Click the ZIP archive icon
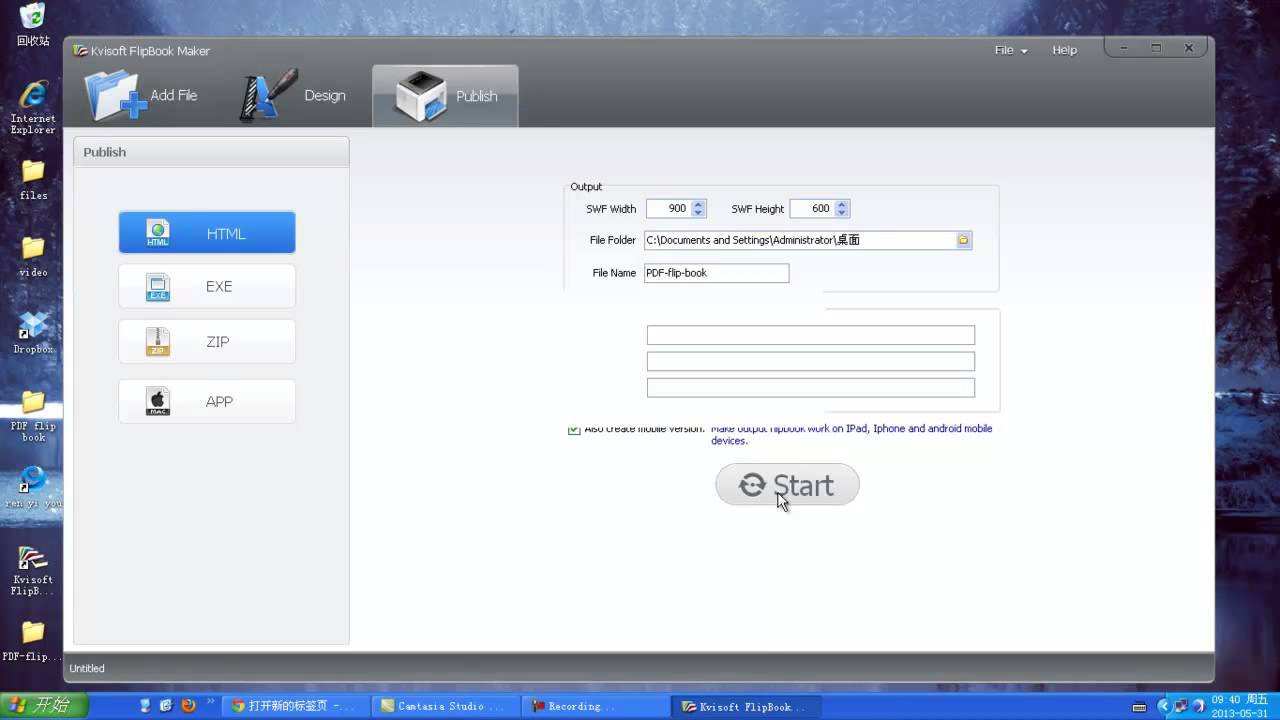 [158, 342]
